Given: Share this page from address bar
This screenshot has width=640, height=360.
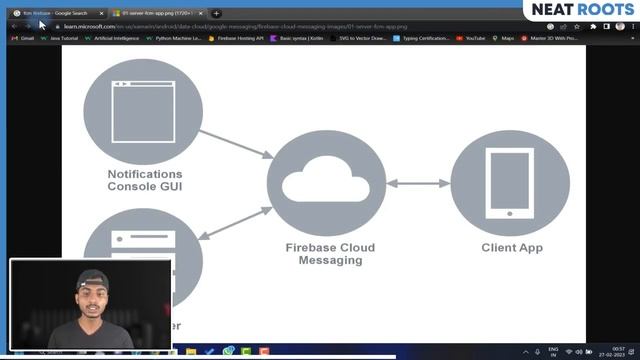Looking at the screenshot, I should point(563,27).
